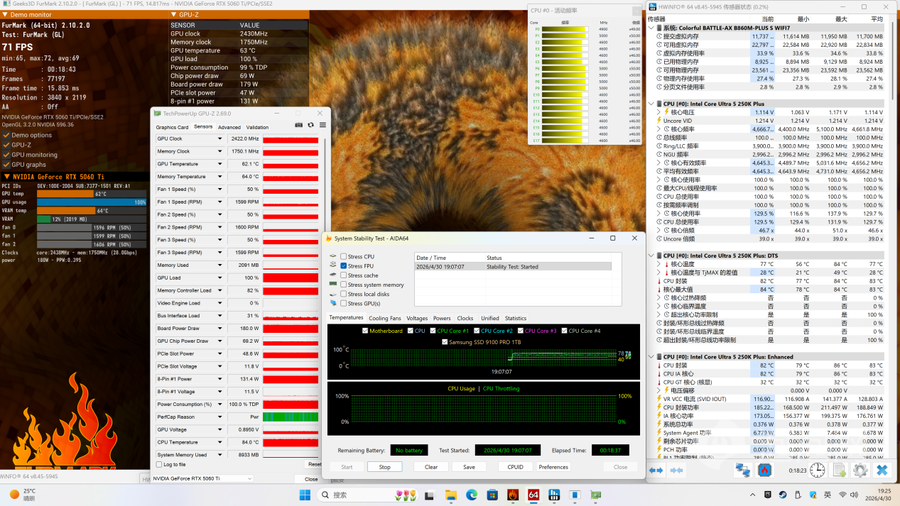Open Windows Start menu
The height and width of the screenshot is (506, 900).
(305, 495)
